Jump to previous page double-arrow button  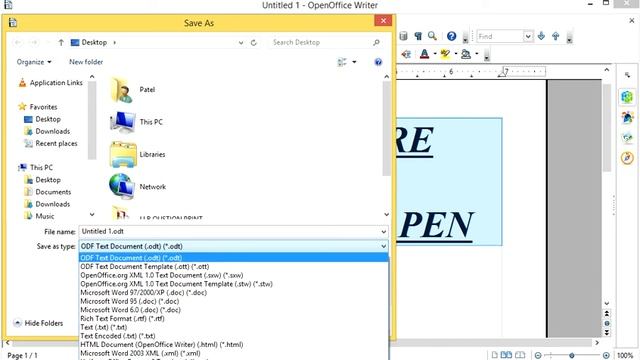coord(607,313)
